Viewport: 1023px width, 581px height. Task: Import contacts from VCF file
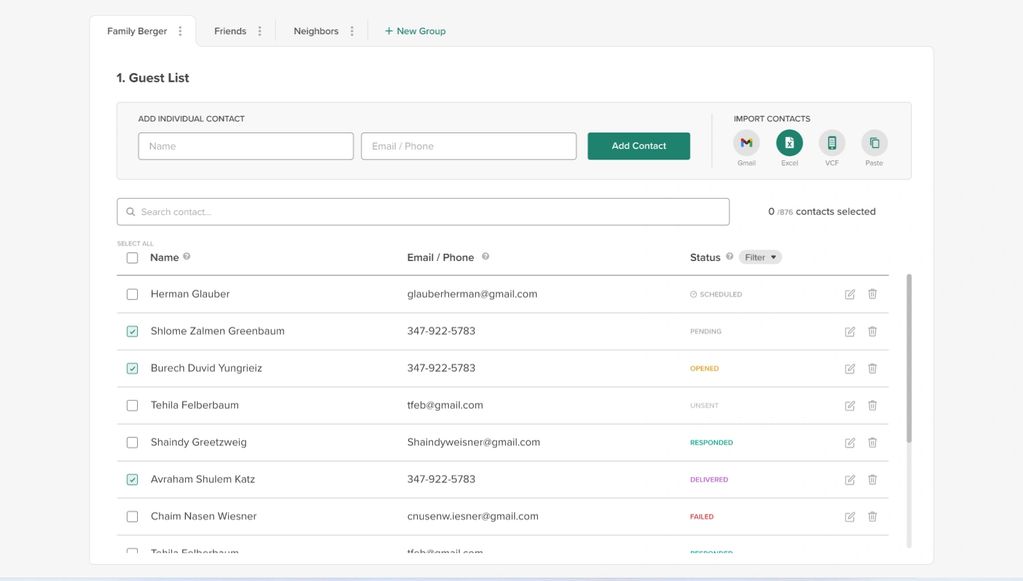click(x=832, y=143)
